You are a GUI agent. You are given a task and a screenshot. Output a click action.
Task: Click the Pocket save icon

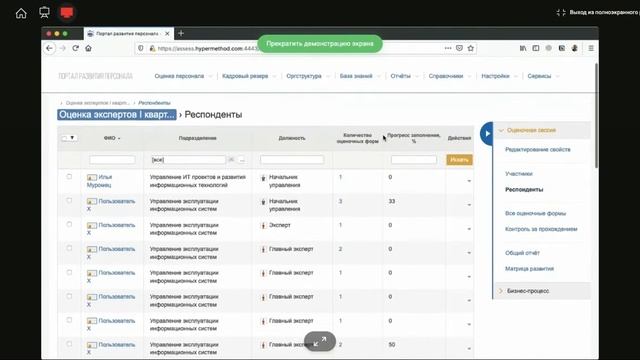coord(459,48)
